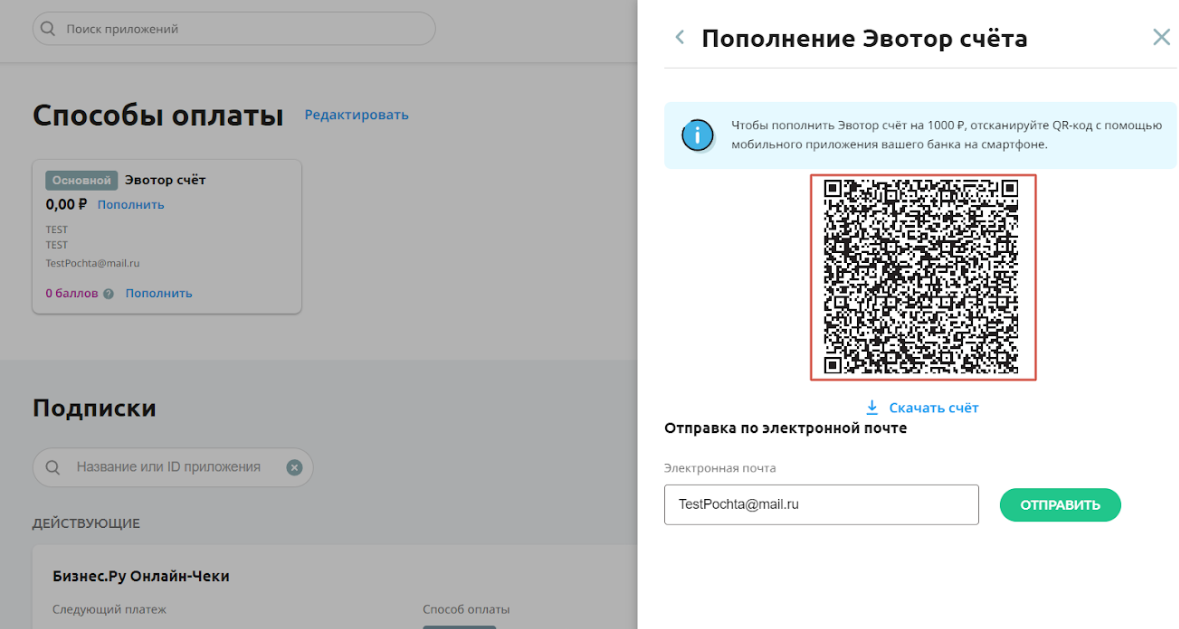Viewport: 1179px width, 629px height.
Task: Click the download icon next to Скачать счёт
Action: click(872, 407)
